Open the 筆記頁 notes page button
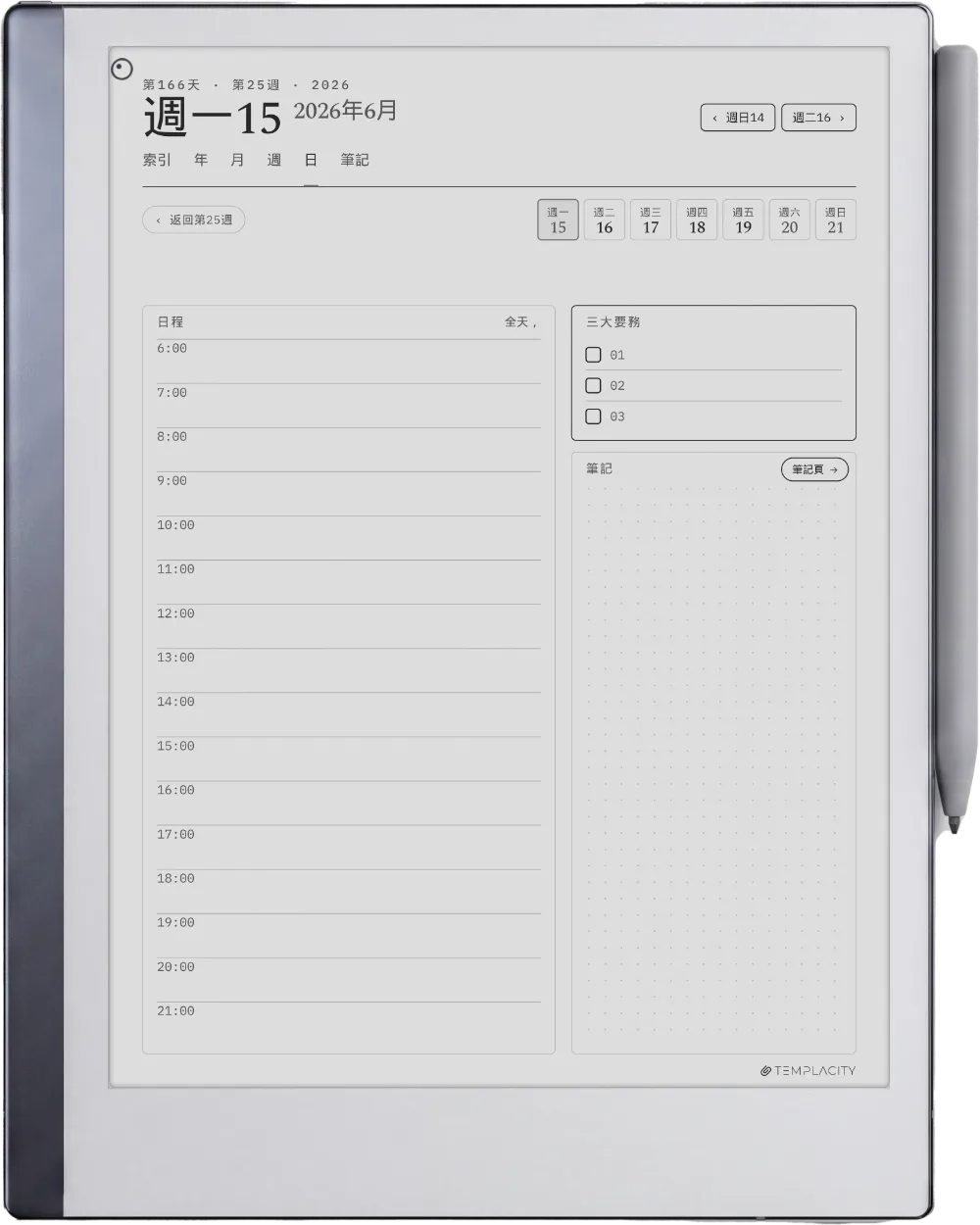Viewport: 980px width, 1225px height. click(814, 469)
